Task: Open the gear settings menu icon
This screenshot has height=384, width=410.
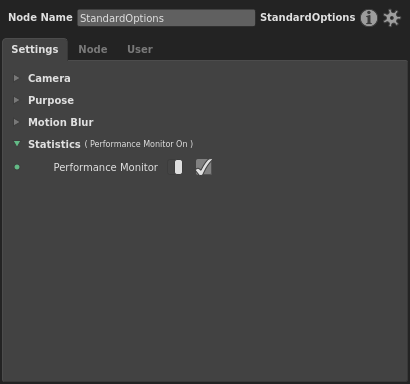Action: pyautogui.click(x=391, y=18)
